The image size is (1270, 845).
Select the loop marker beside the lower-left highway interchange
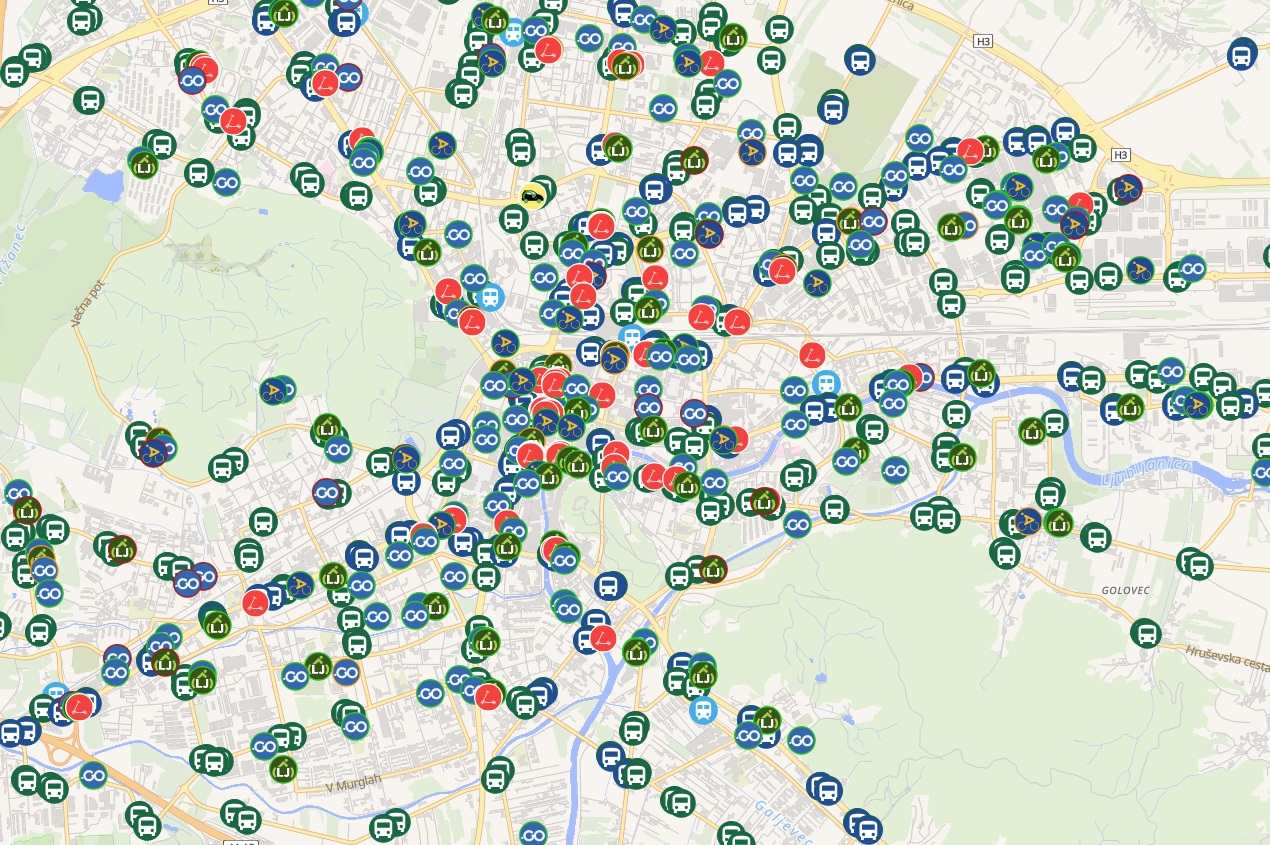[93, 775]
